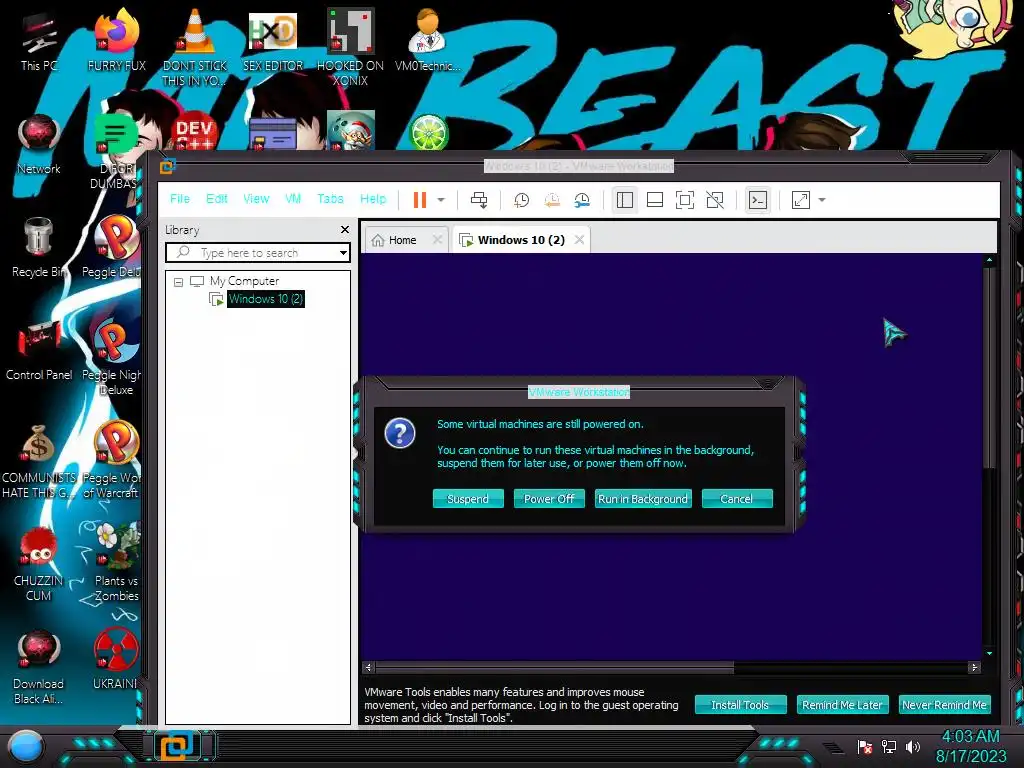1024x768 pixels.
Task: Open stretch display options dropdown
Action: 822,200
